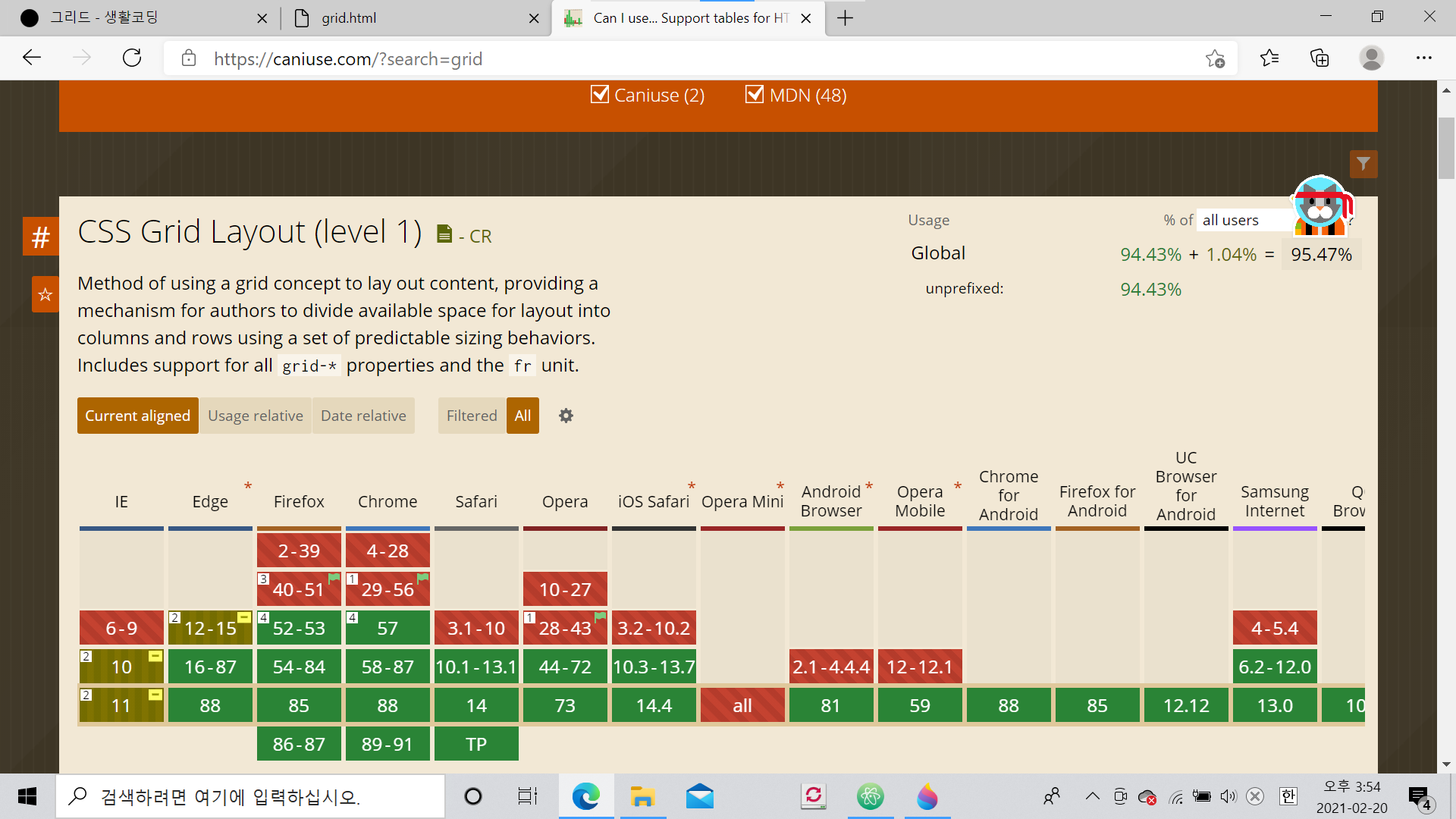Open the orange filter funnel icon
This screenshot has width=1456, height=819.
pos(1363,164)
